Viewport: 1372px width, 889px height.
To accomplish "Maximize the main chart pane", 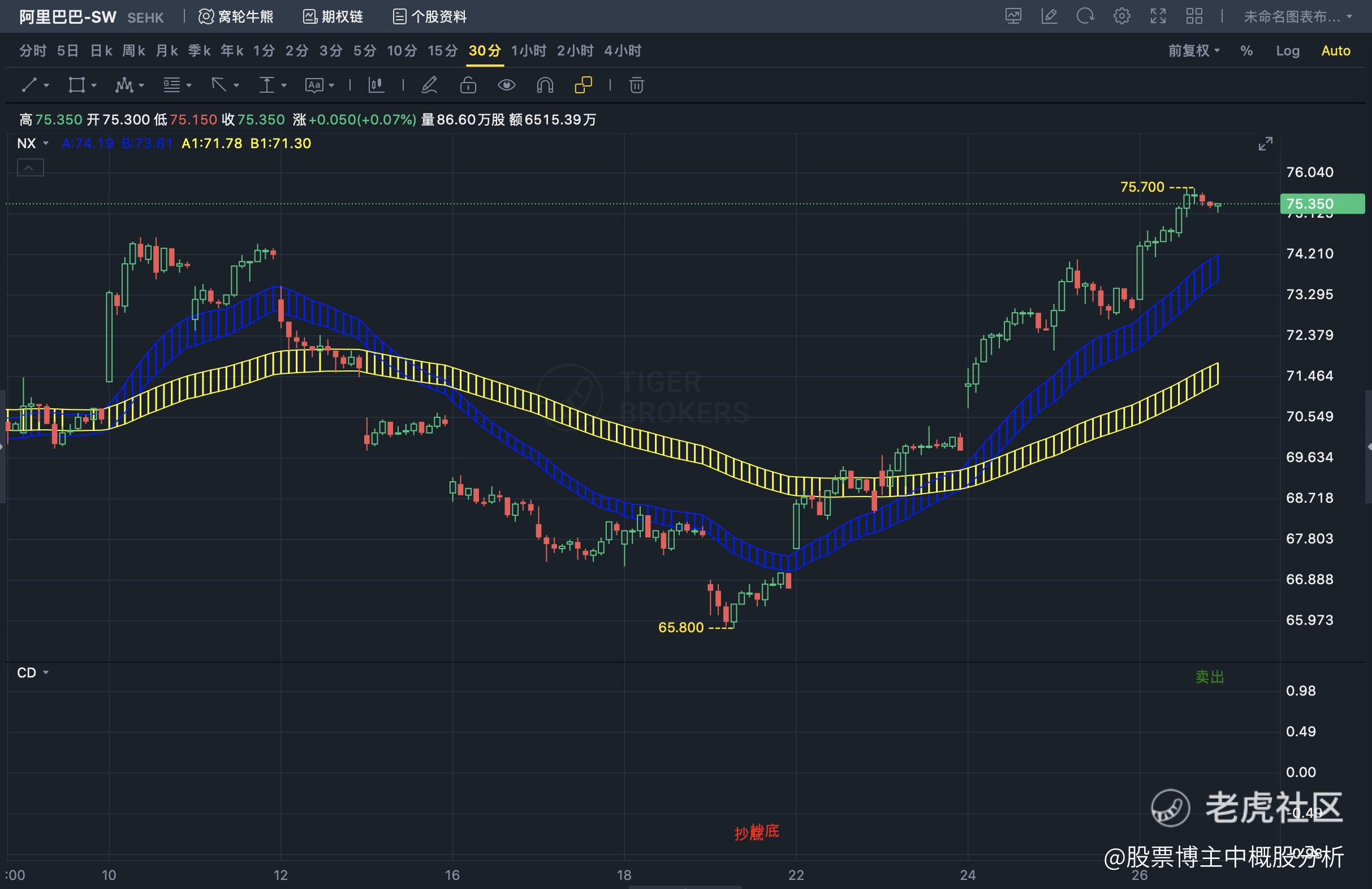I will [x=1265, y=144].
